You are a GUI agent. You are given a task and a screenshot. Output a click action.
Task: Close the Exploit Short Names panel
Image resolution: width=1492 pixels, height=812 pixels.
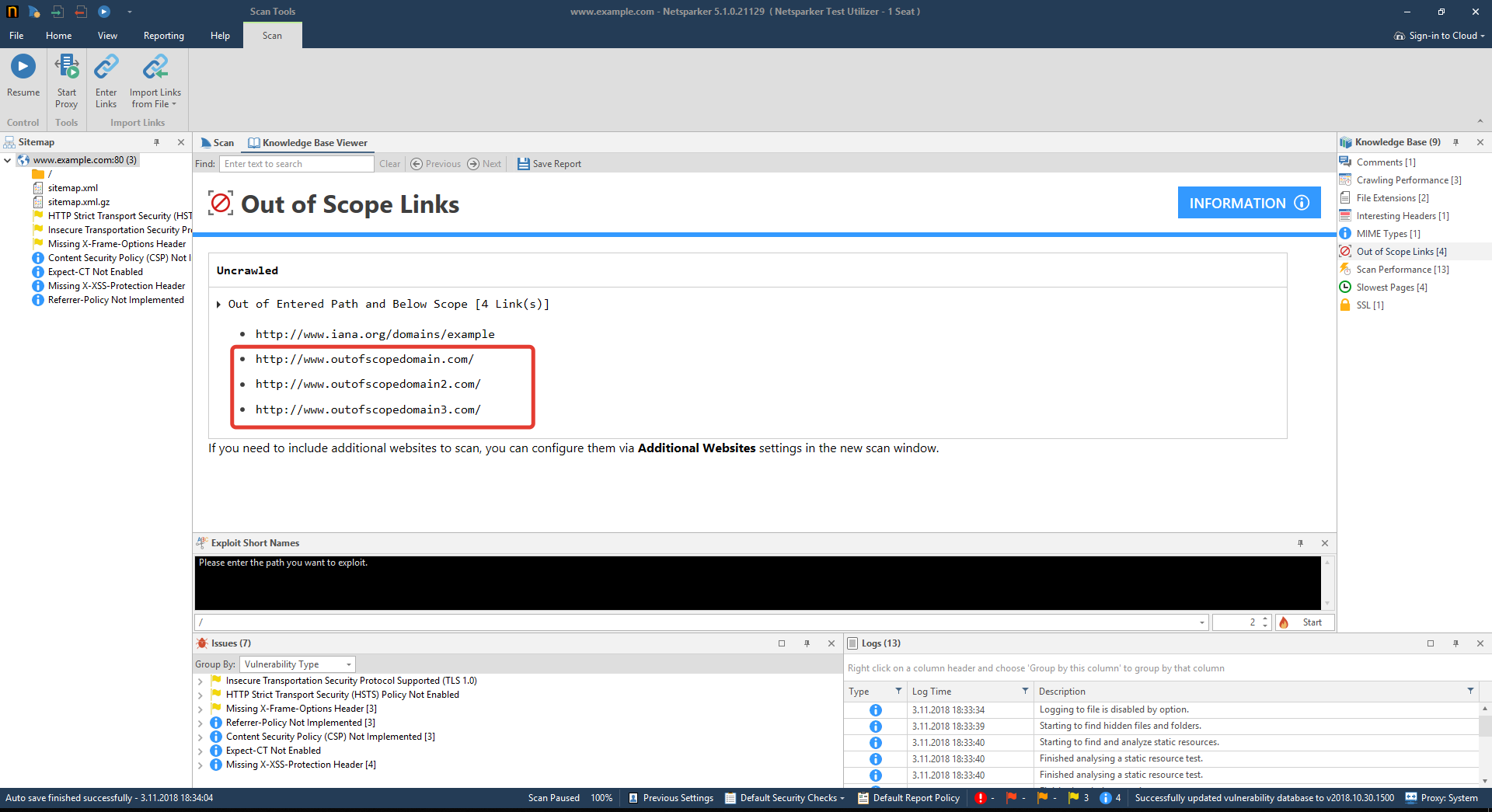click(1325, 543)
